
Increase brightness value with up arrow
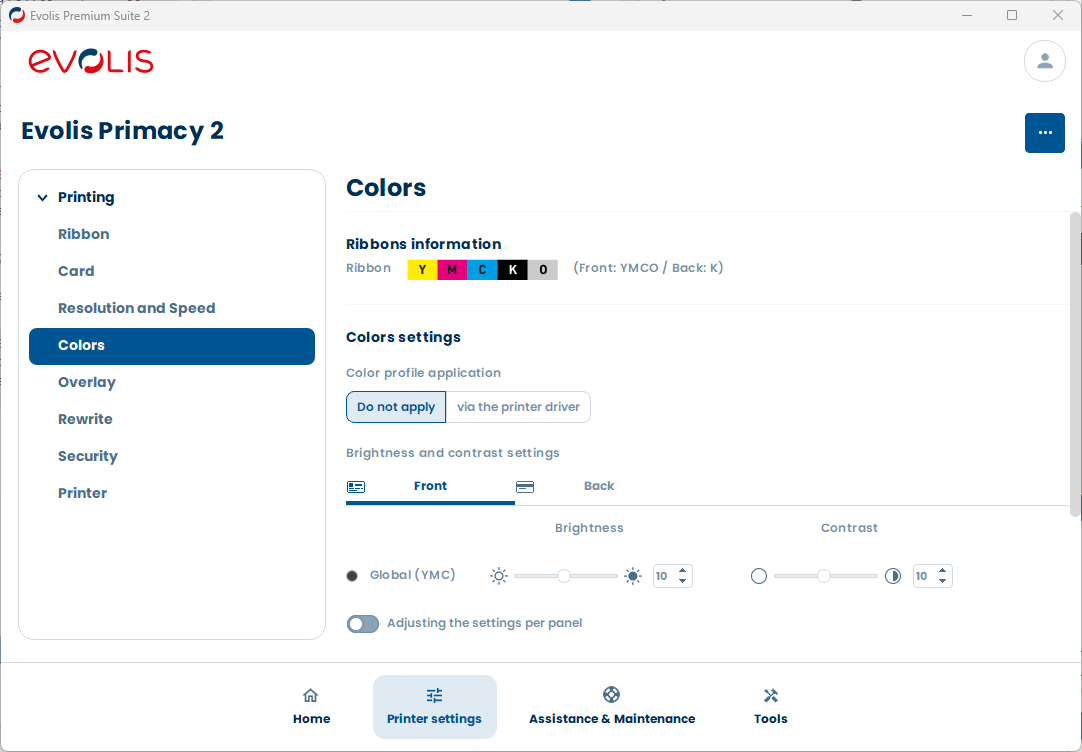click(683, 571)
